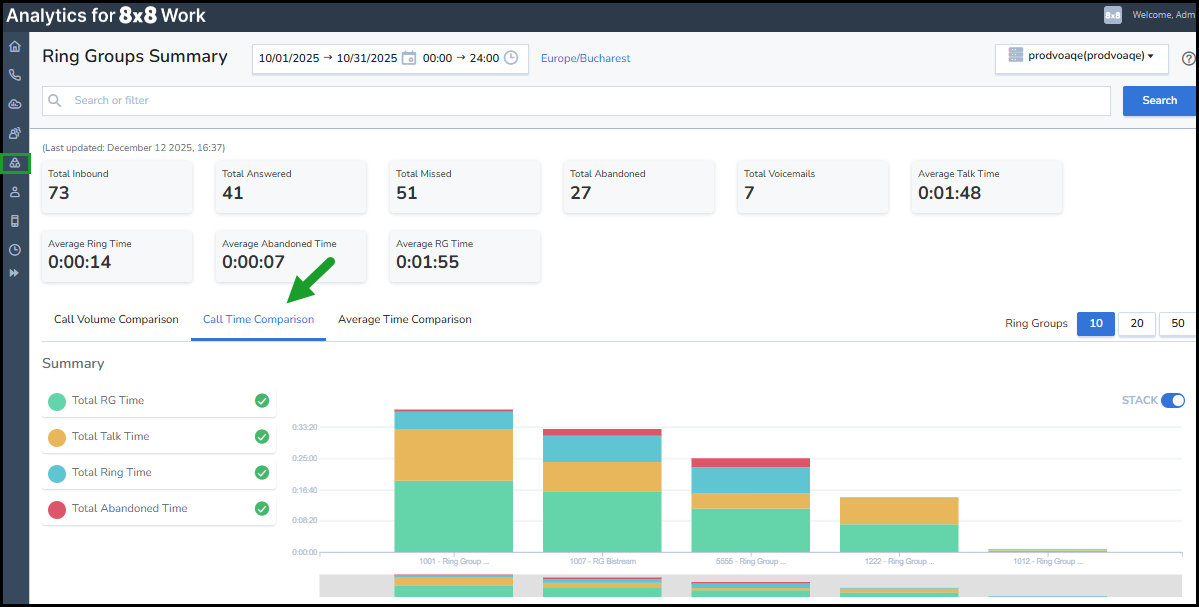Viewport: 1199px width, 607px height.
Task: Open the cloud icon in the sidebar
Action: 14,104
